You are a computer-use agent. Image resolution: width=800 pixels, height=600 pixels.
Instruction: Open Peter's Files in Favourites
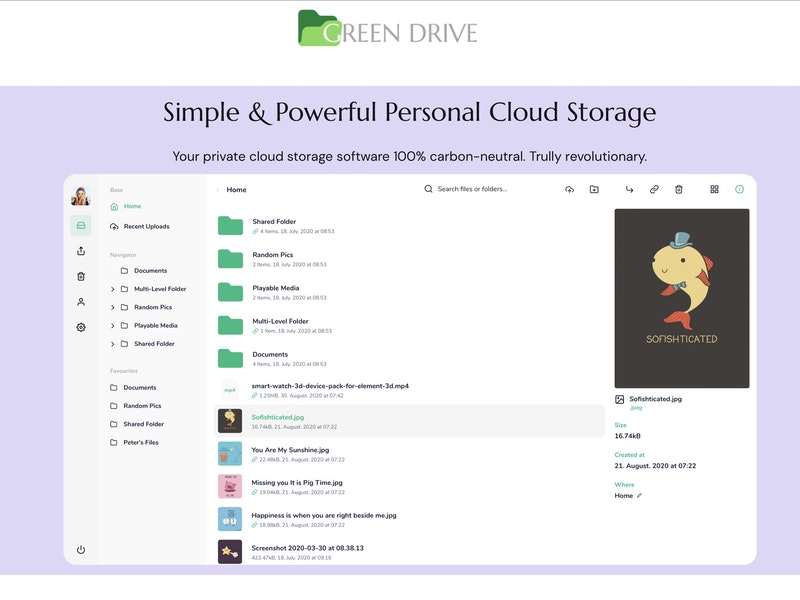(140, 441)
